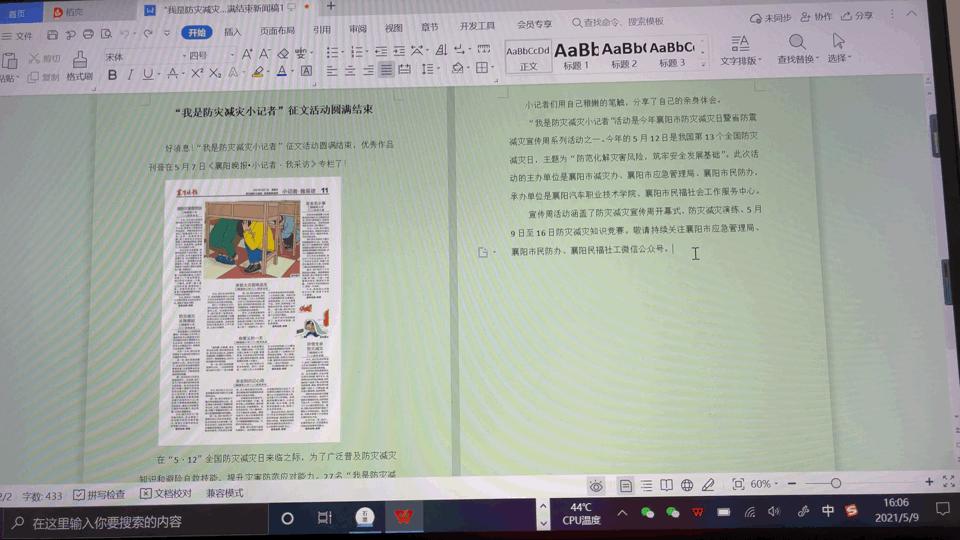The image size is (960, 540).
Task: Expand the line spacing dropdown
Action: [x=439, y=69]
